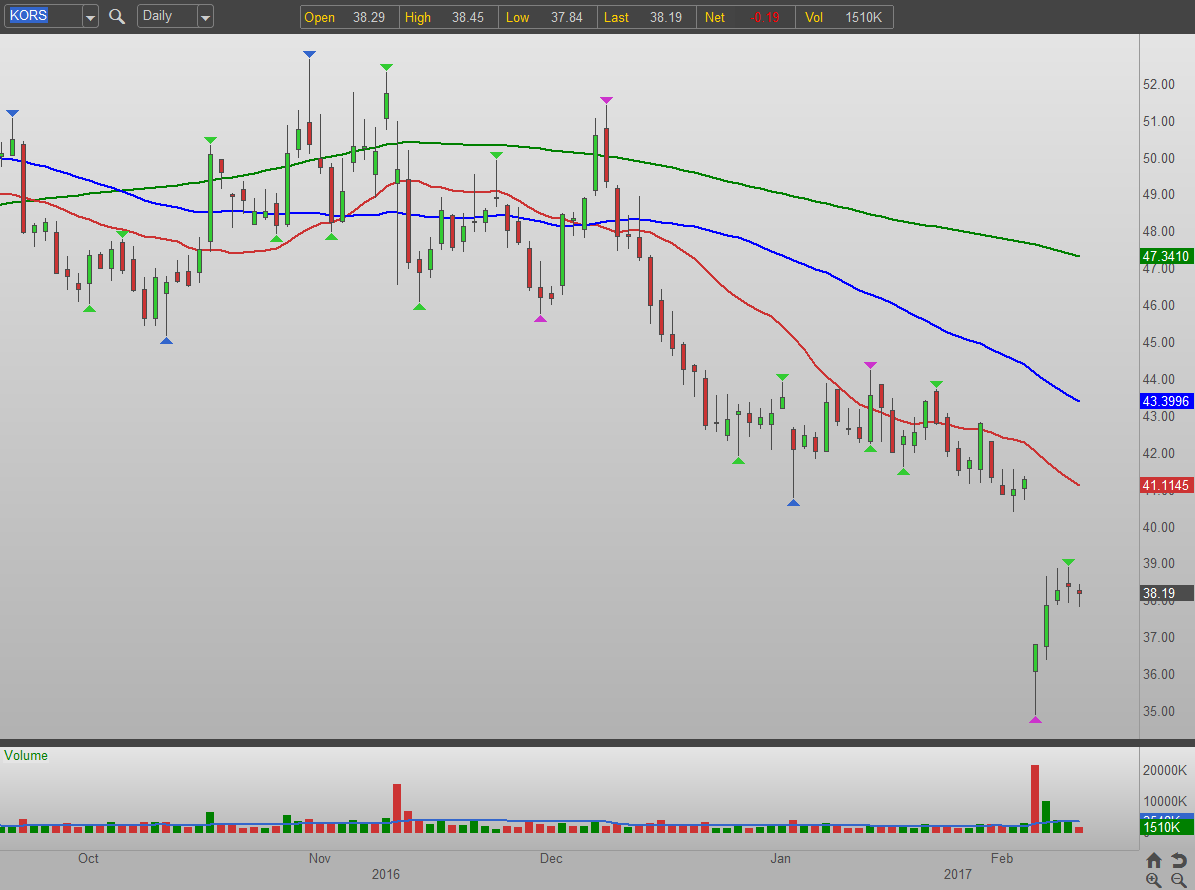1195x890 pixels.
Task: Click the green 1510K volume axis tag
Action: tap(1166, 828)
